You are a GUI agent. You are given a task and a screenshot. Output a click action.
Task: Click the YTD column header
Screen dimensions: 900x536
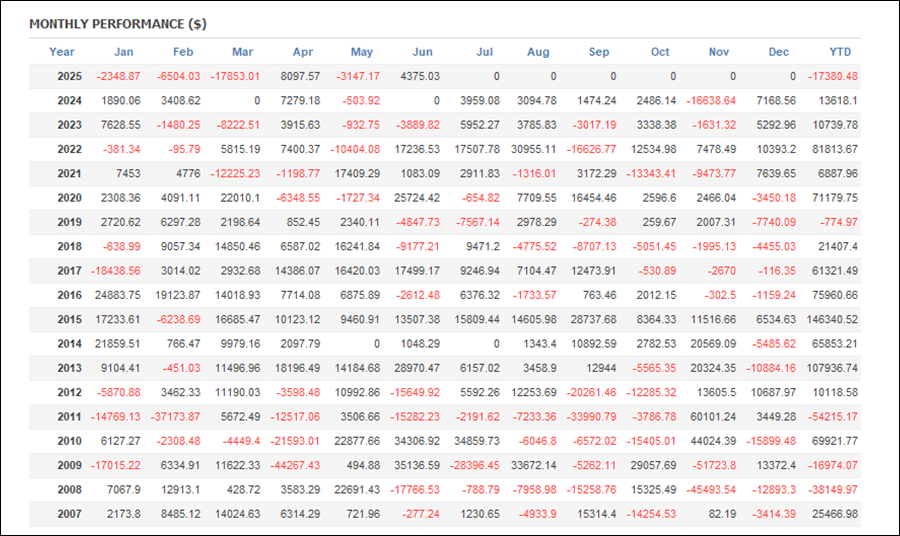pos(840,52)
